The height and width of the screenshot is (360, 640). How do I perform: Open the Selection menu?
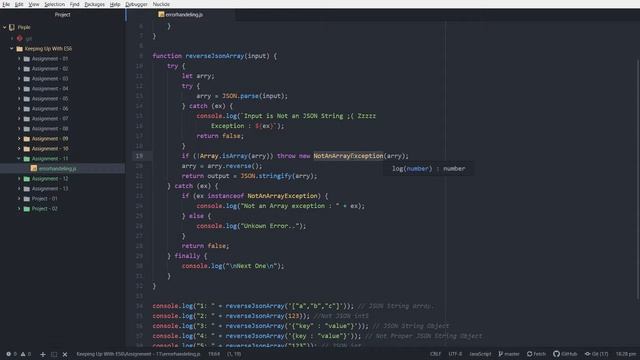click(55, 4)
